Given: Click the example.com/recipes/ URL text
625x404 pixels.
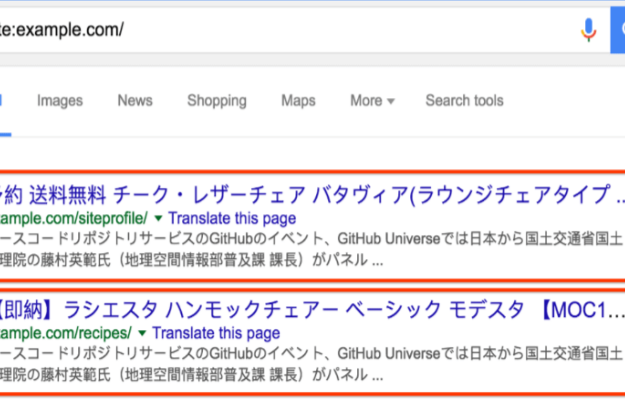Looking at the screenshot, I should coord(66,333).
